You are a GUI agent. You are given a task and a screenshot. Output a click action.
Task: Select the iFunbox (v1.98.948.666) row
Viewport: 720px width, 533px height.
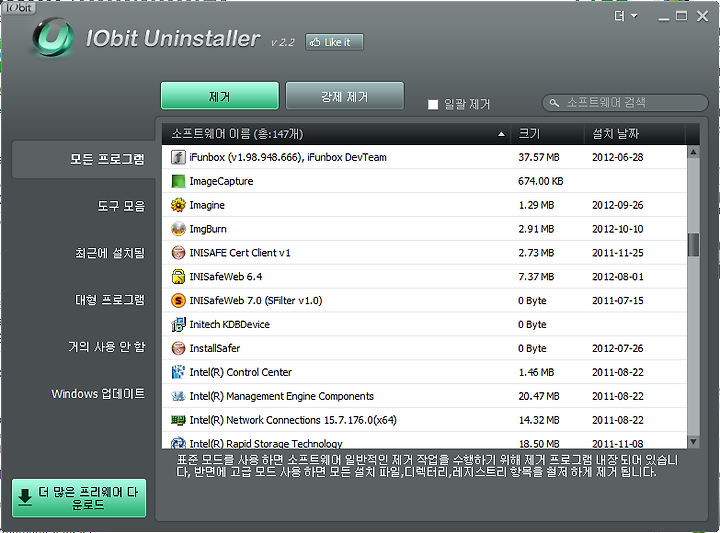click(x=424, y=157)
